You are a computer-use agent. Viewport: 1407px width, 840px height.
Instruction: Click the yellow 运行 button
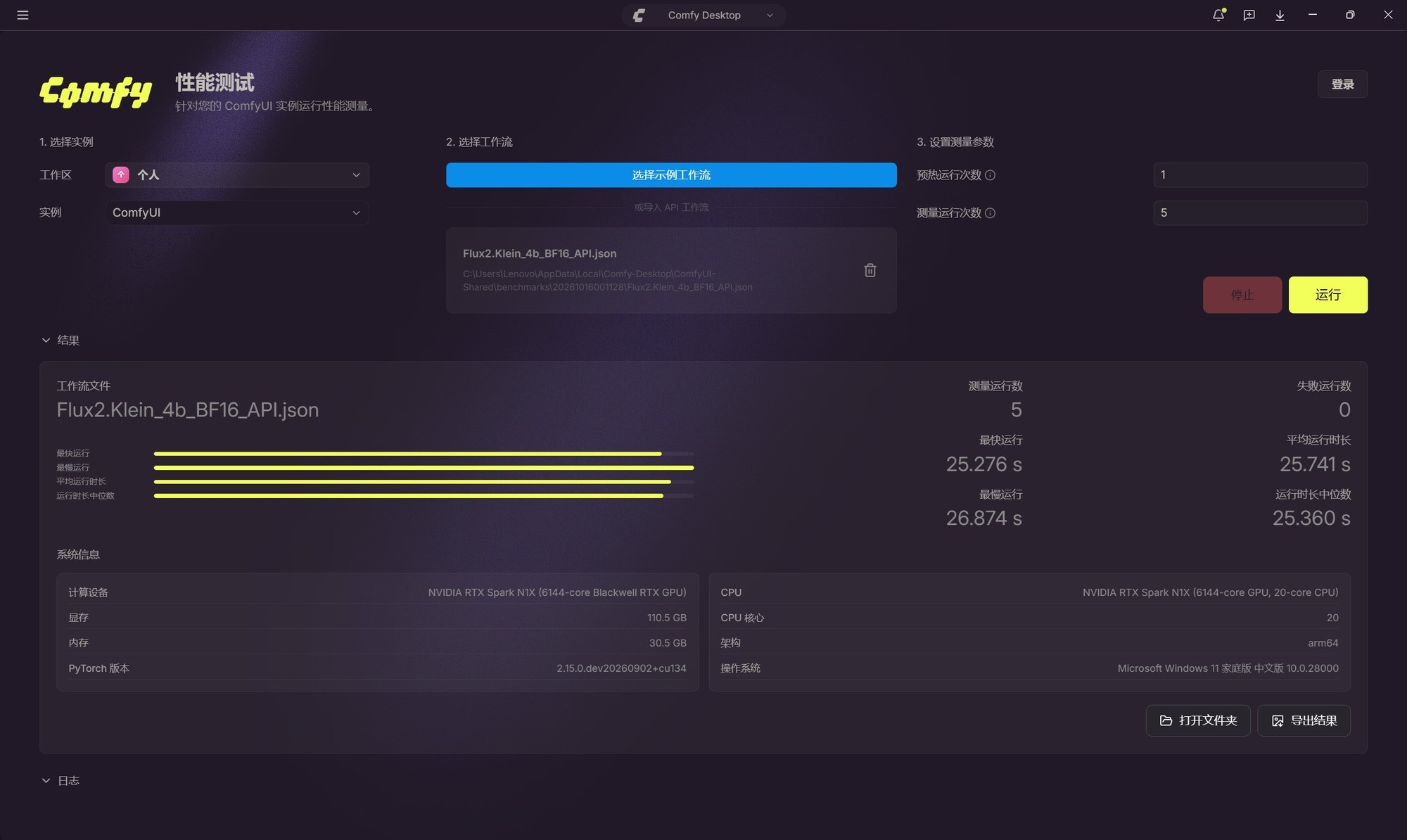(x=1328, y=295)
